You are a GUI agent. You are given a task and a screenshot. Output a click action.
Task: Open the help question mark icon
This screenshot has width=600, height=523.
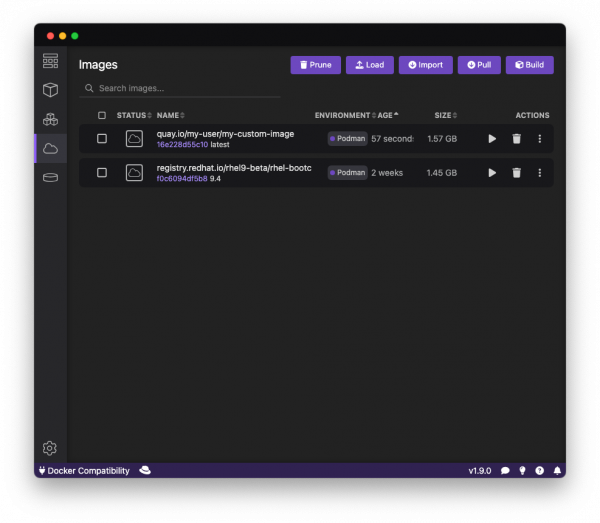pyautogui.click(x=540, y=471)
